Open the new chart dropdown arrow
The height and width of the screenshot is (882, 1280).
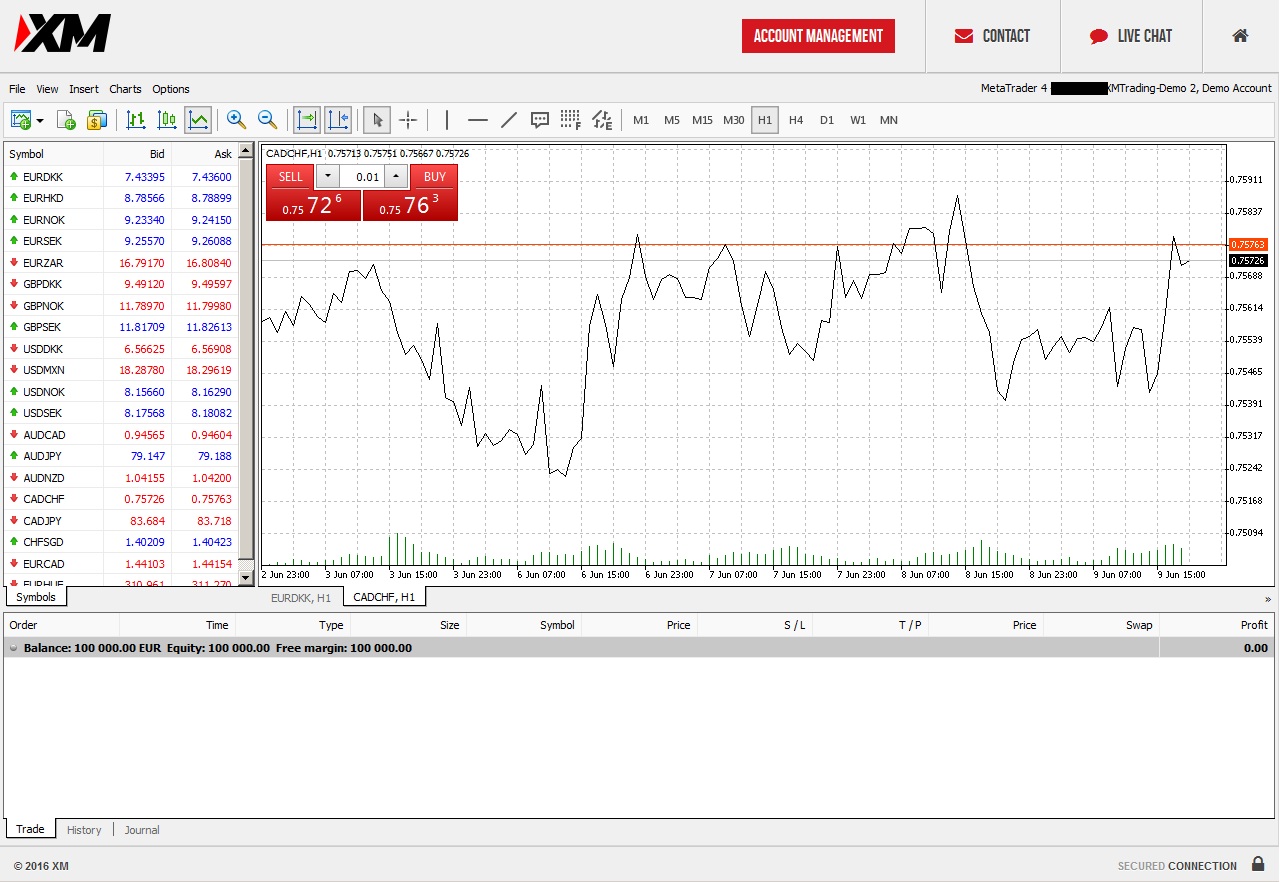38,119
